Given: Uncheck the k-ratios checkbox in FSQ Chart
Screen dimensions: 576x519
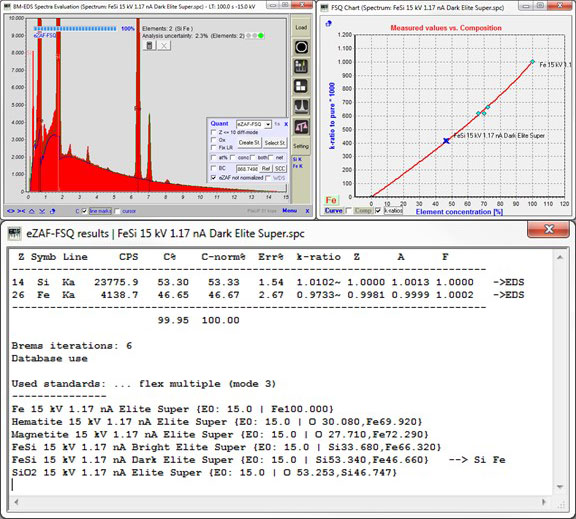Looking at the screenshot, I should coord(378,210).
